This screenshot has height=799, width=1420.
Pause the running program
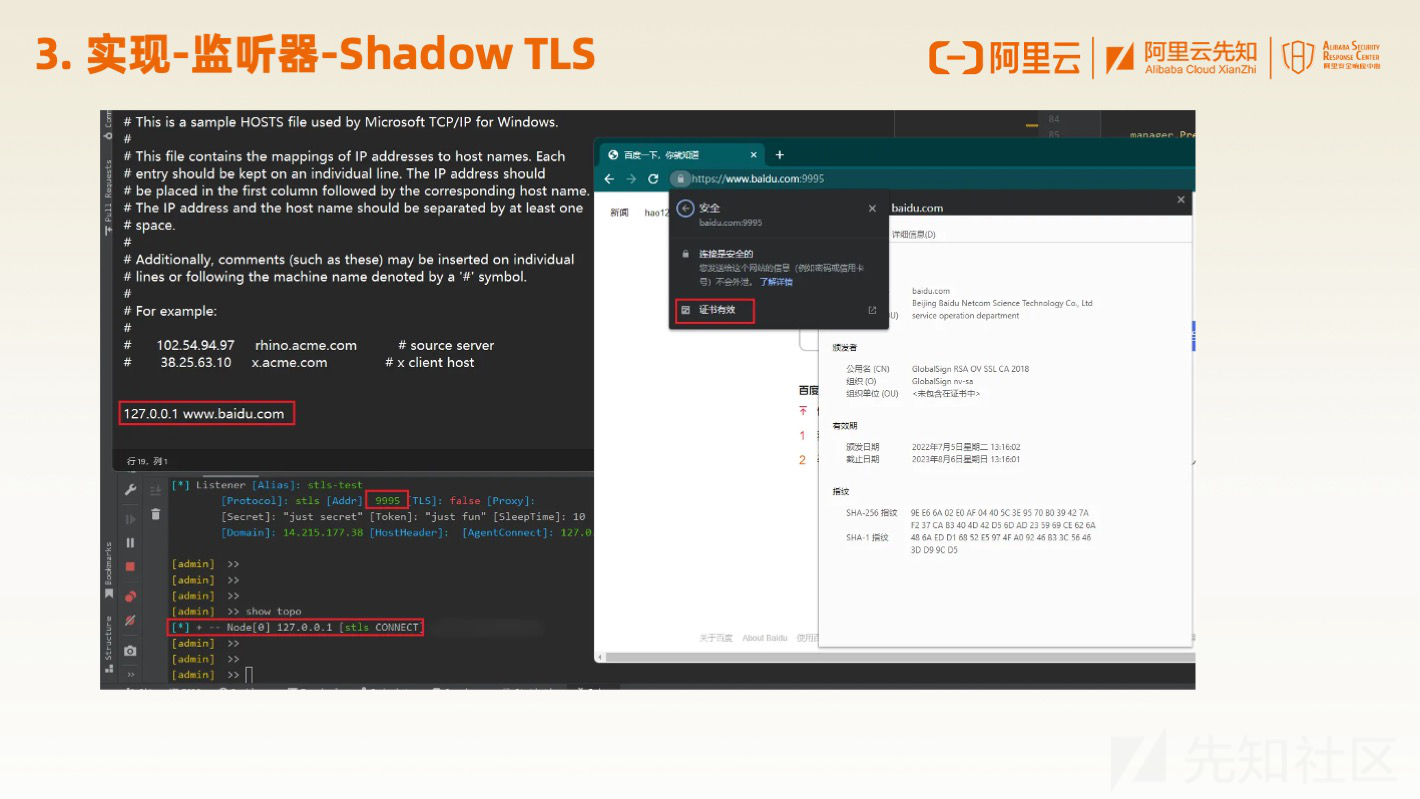pos(130,543)
